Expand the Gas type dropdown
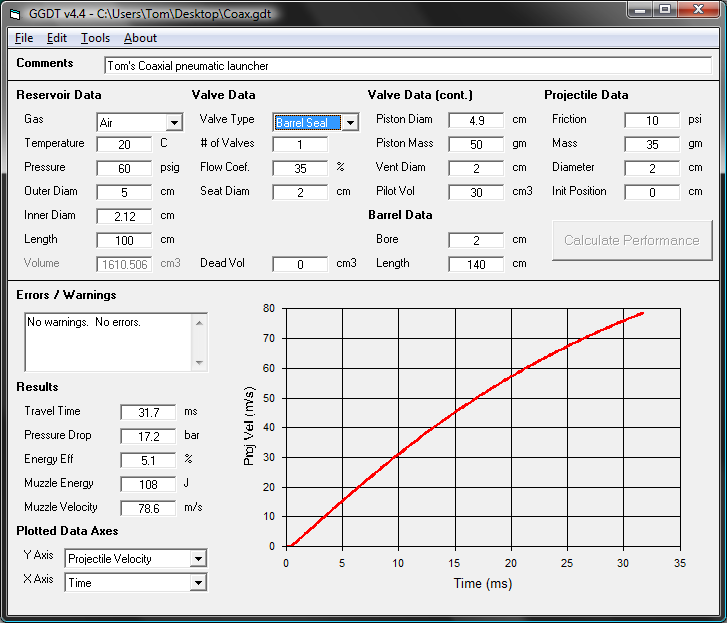The width and height of the screenshot is (727, 623). (x=174, y=123)
